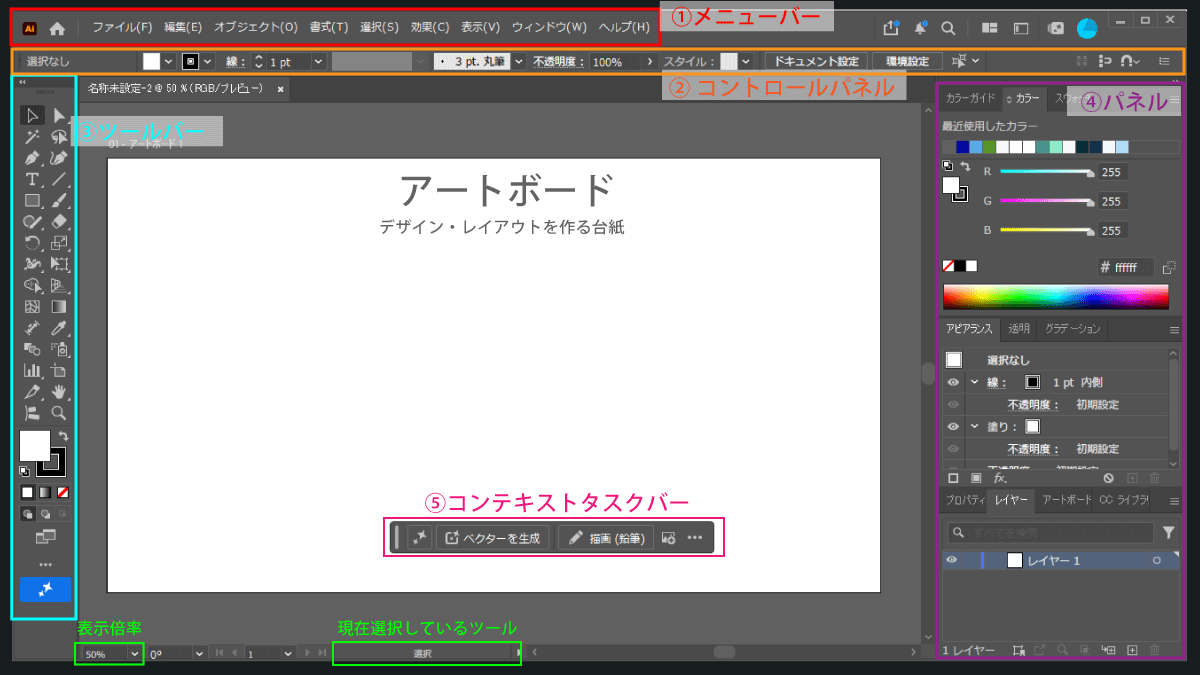Select the Pen tool
The width and height of the screenshot is (1200, 675).
32,158
